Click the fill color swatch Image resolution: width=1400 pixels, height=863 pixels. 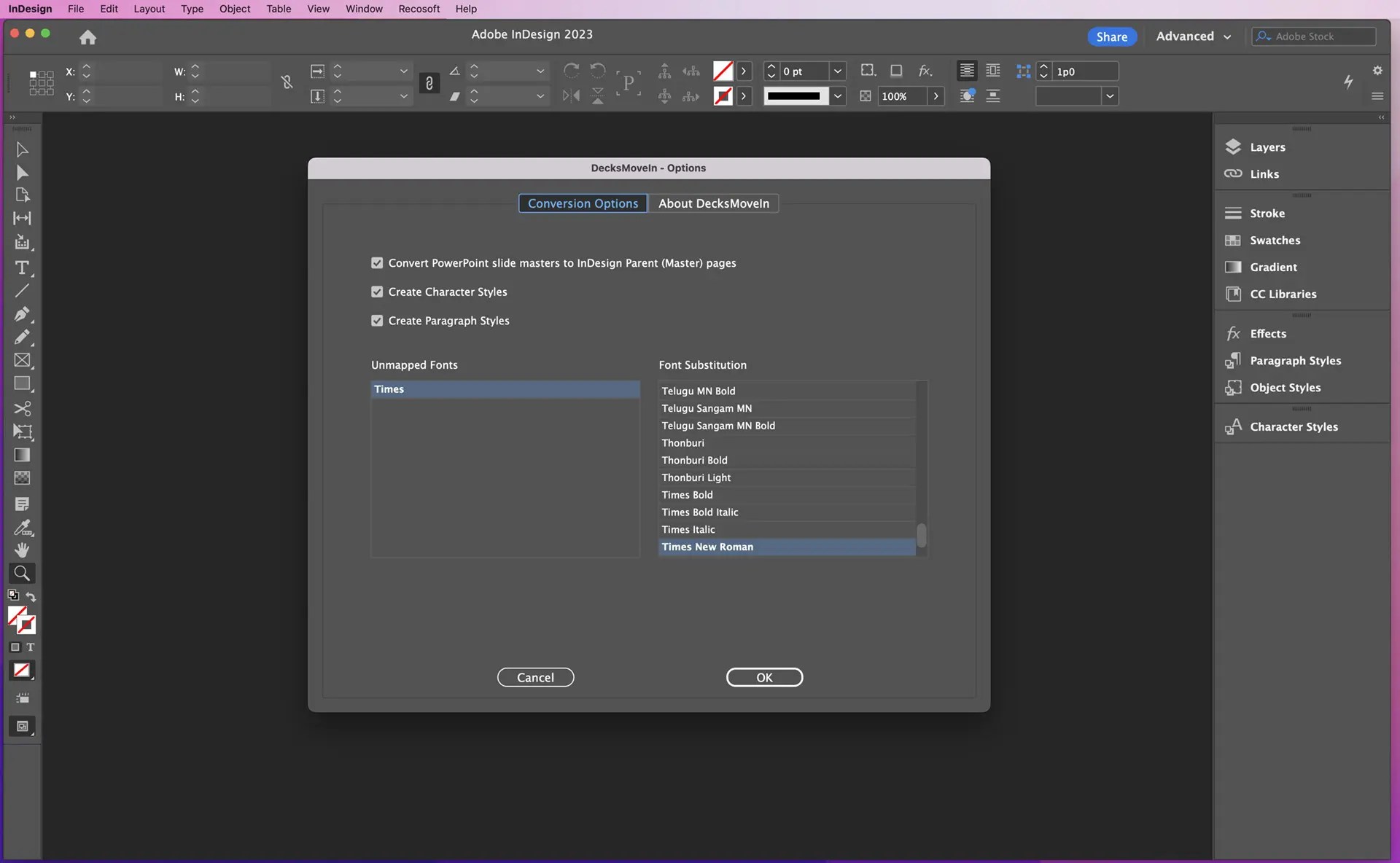pos(723,71)
